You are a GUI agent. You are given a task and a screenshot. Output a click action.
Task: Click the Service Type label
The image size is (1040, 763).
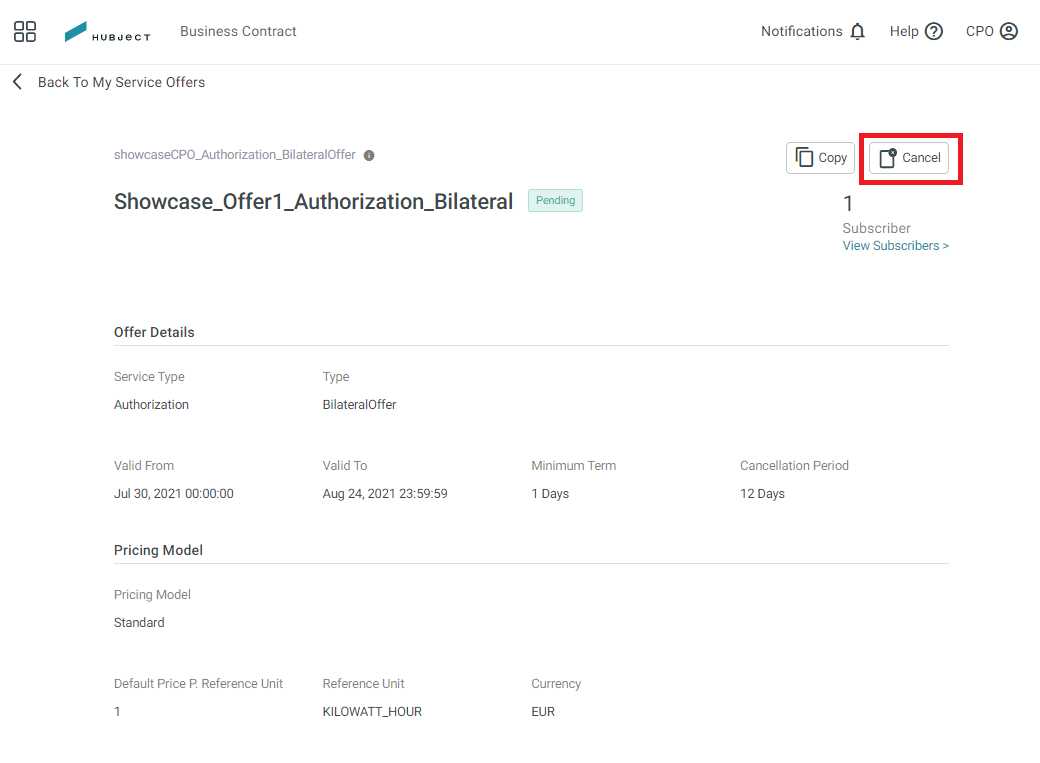149,377
